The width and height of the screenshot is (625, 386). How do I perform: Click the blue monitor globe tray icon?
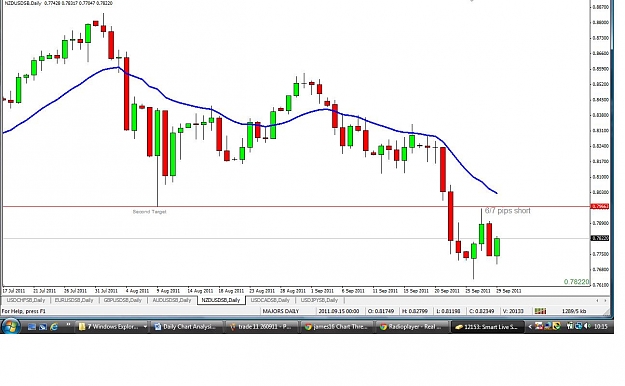click(x=548, y=327)
